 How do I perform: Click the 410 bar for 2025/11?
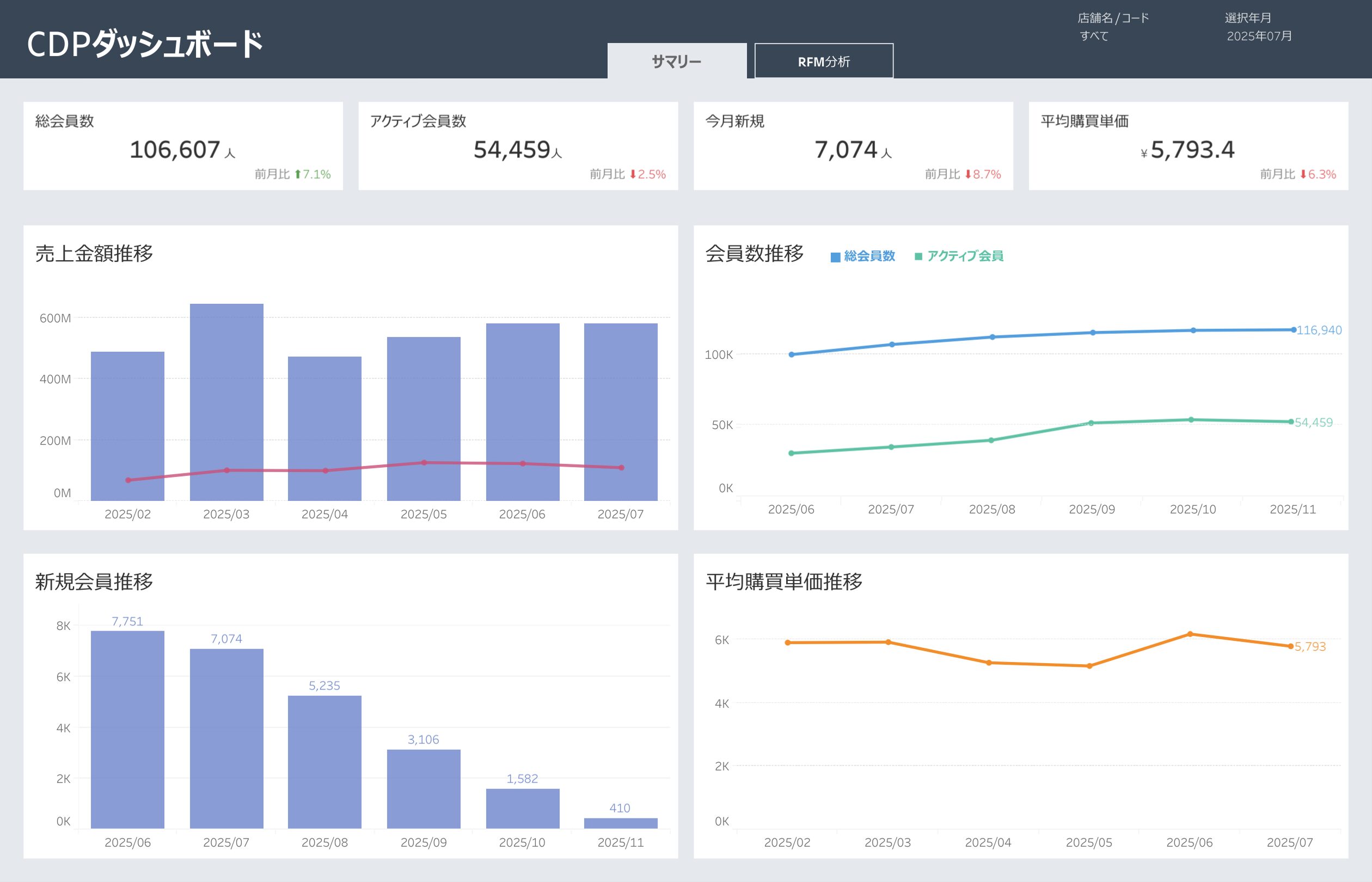(620, 823)
